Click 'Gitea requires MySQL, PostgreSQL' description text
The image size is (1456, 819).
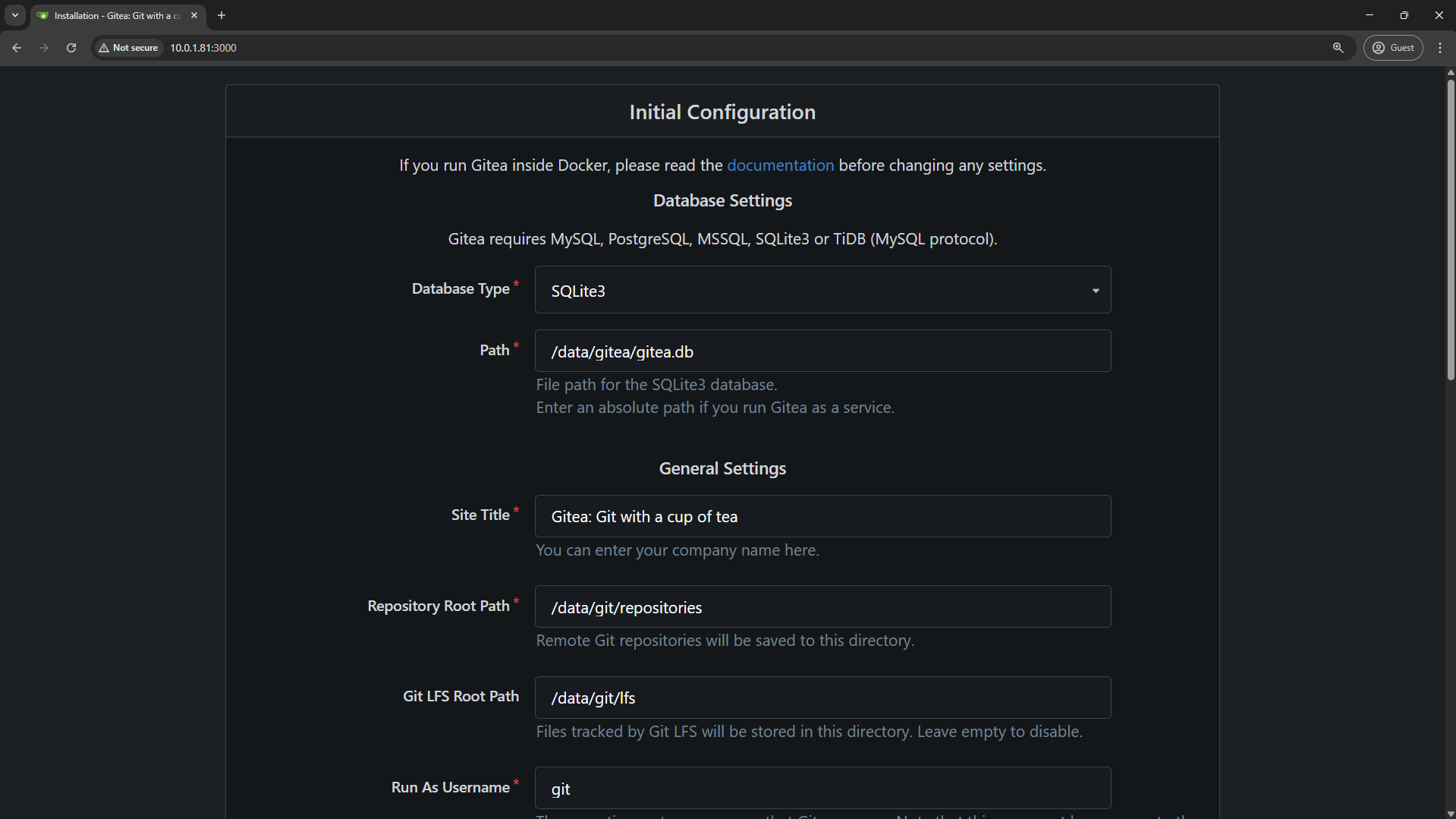click(722, 239)
